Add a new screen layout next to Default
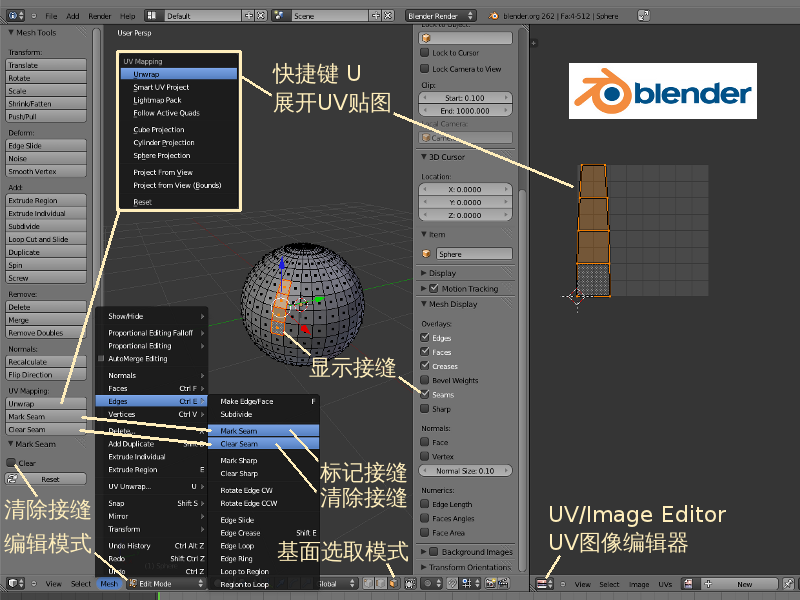The width and height of the screenshot is (800, 600). pos(249,16)
